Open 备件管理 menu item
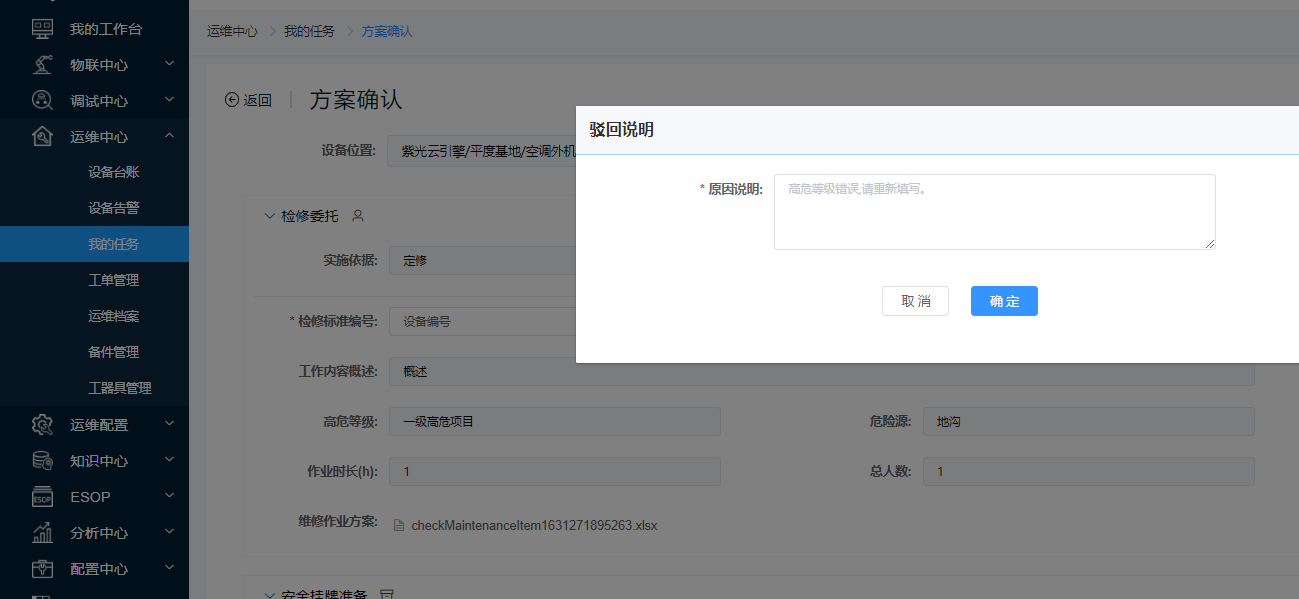Screen dimensions: 1299x599 [113, 352]
